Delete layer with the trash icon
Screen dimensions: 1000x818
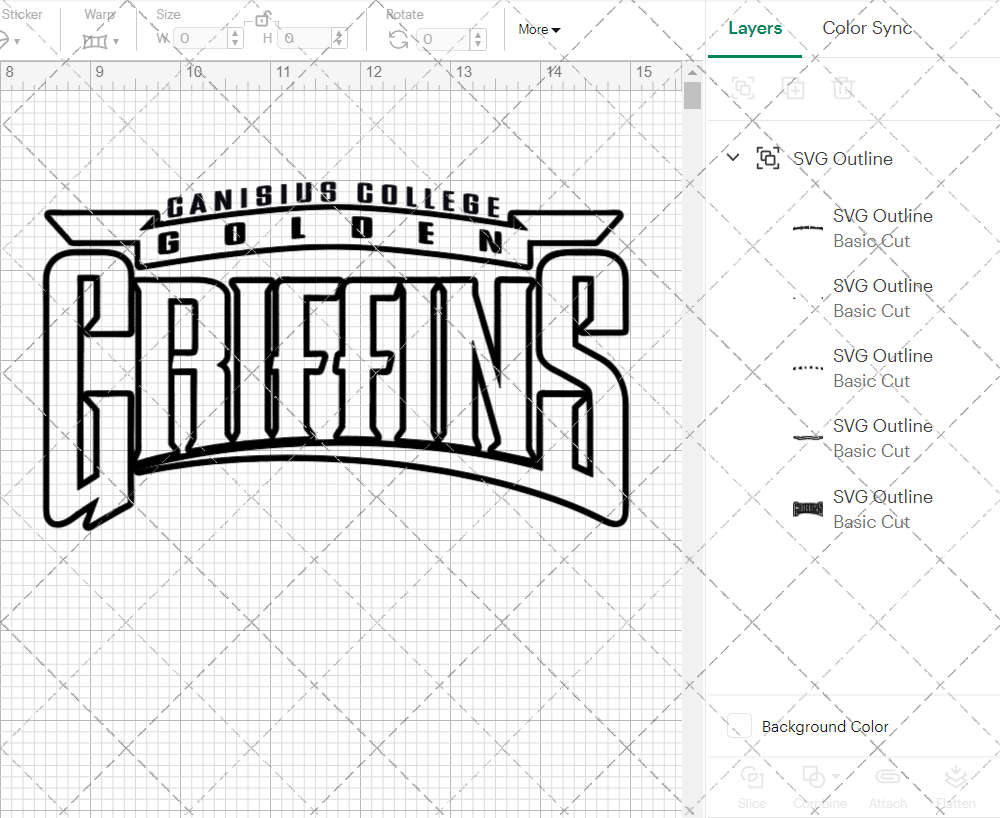(x=843, y=88)
